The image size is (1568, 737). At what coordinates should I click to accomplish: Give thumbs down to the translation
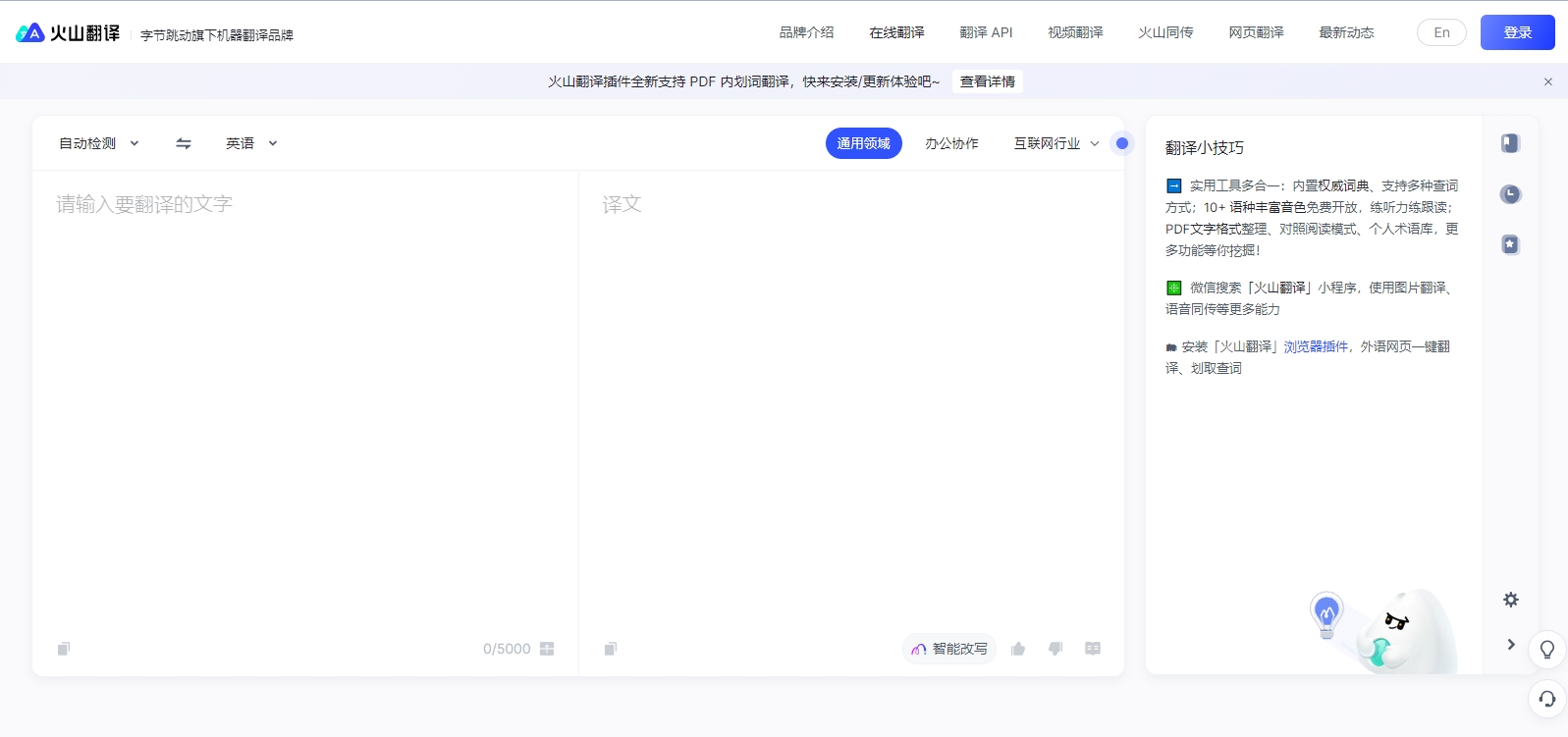click(1055, 649)
